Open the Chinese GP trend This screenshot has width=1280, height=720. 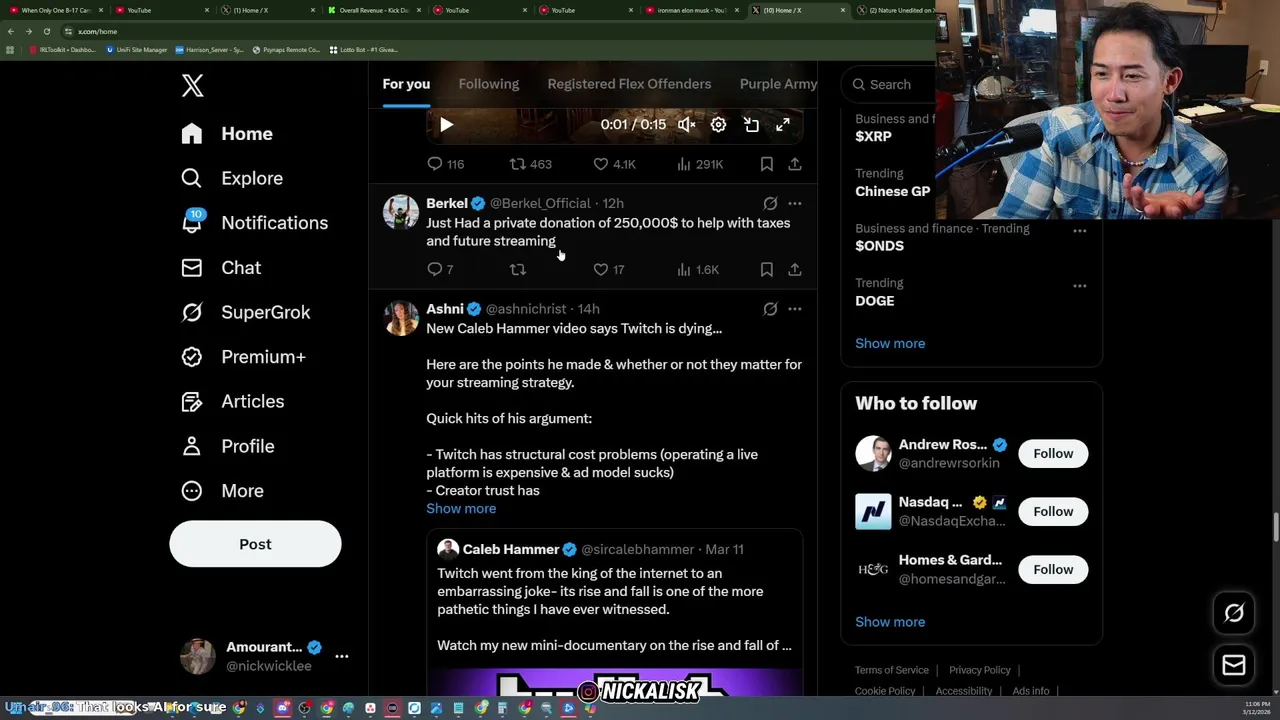pos(892,191)
